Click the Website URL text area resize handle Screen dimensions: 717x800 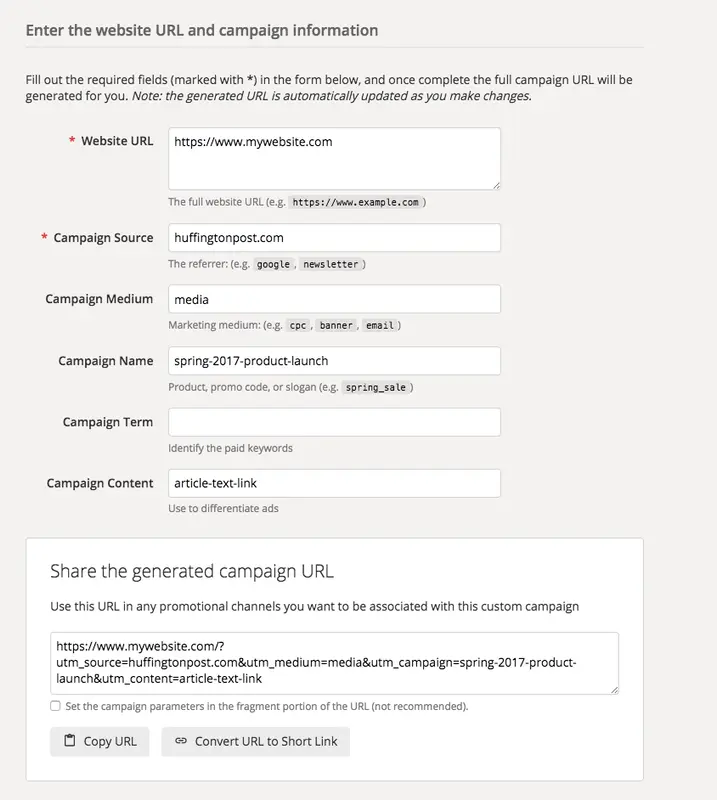[496, 185]
